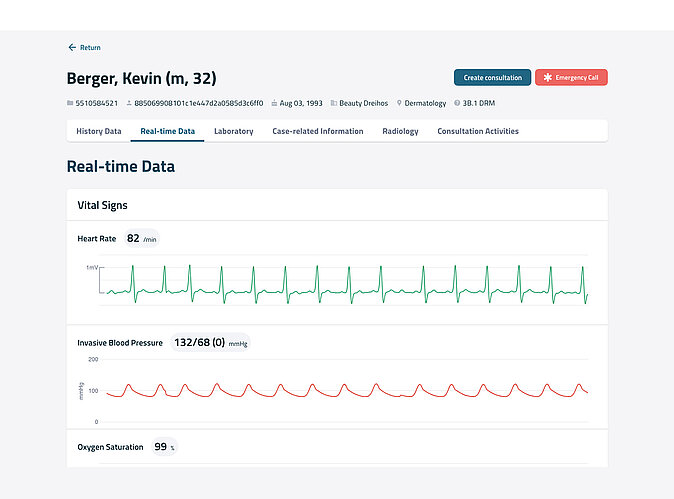Click the Create consultation button
This screenshot has width=674, height=499.
(x=493, y=77)
